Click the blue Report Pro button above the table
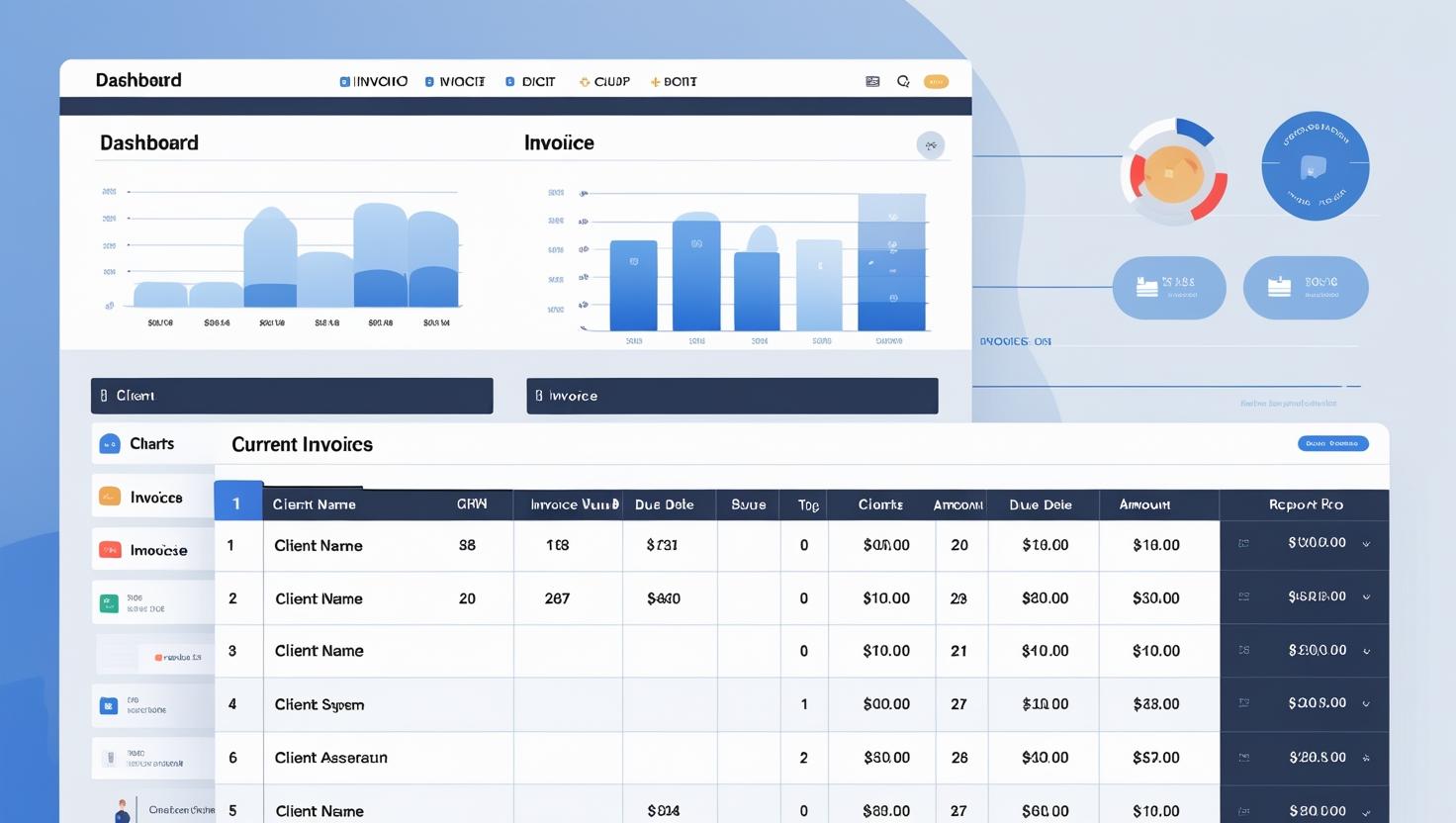The image size is (1456, 823). 1332,443
